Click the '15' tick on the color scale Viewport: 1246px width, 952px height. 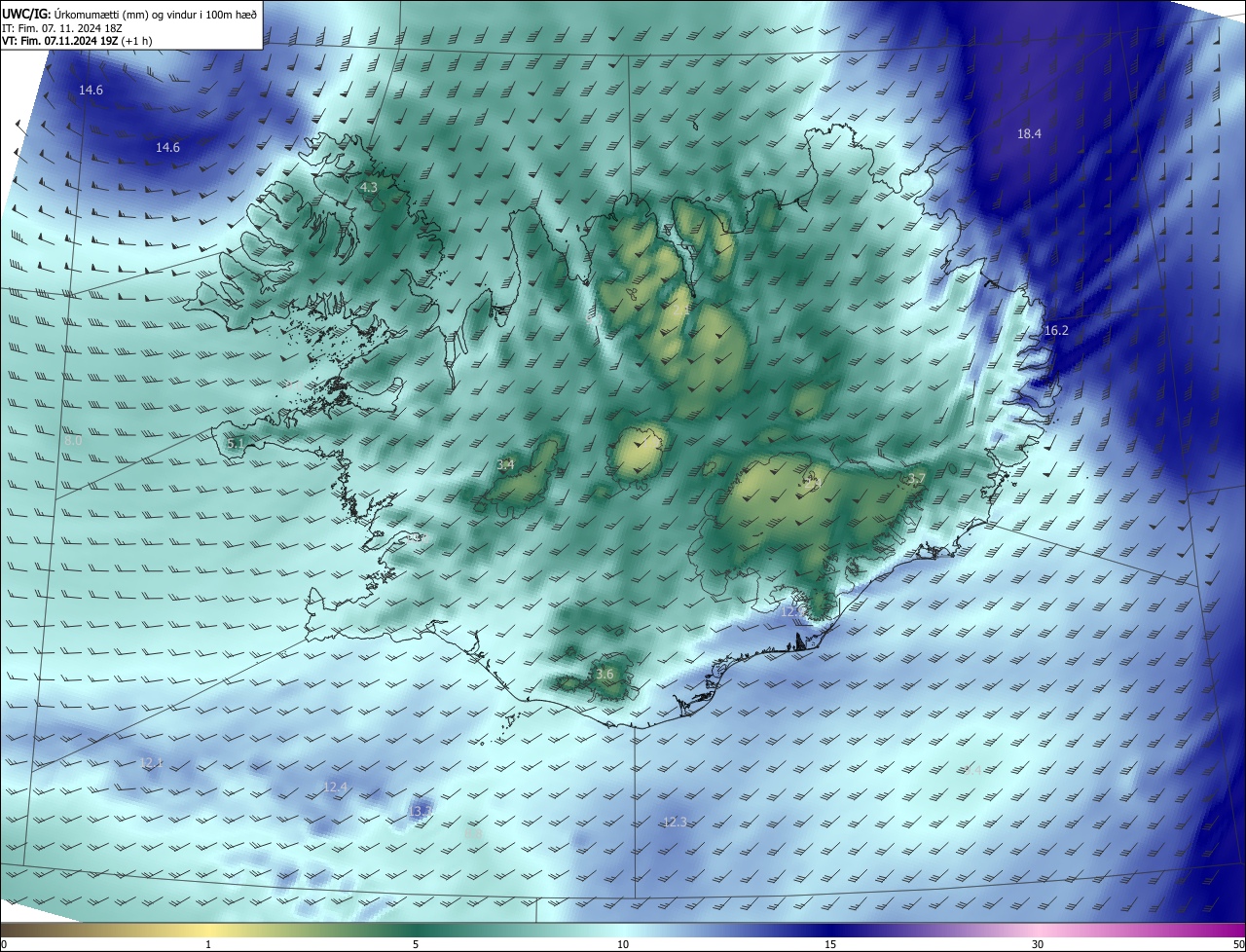click(830, 945)
